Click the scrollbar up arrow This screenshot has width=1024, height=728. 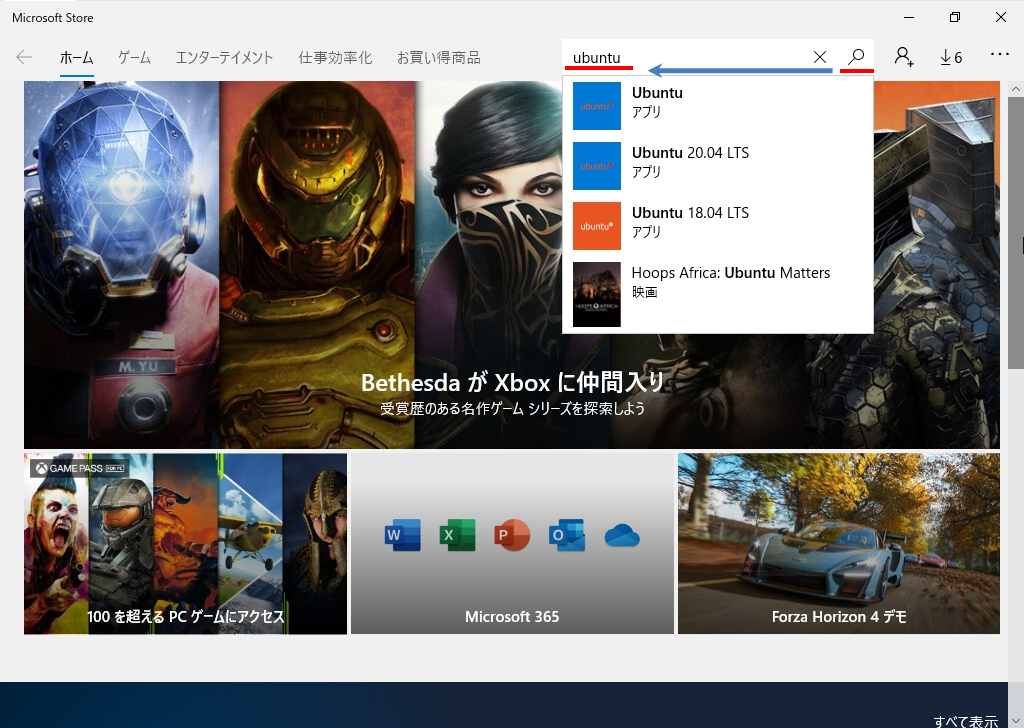pos(1016,89)
